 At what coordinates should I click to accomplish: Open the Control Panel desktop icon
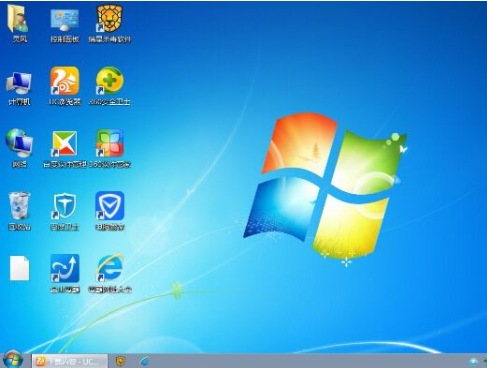point(65,24)
